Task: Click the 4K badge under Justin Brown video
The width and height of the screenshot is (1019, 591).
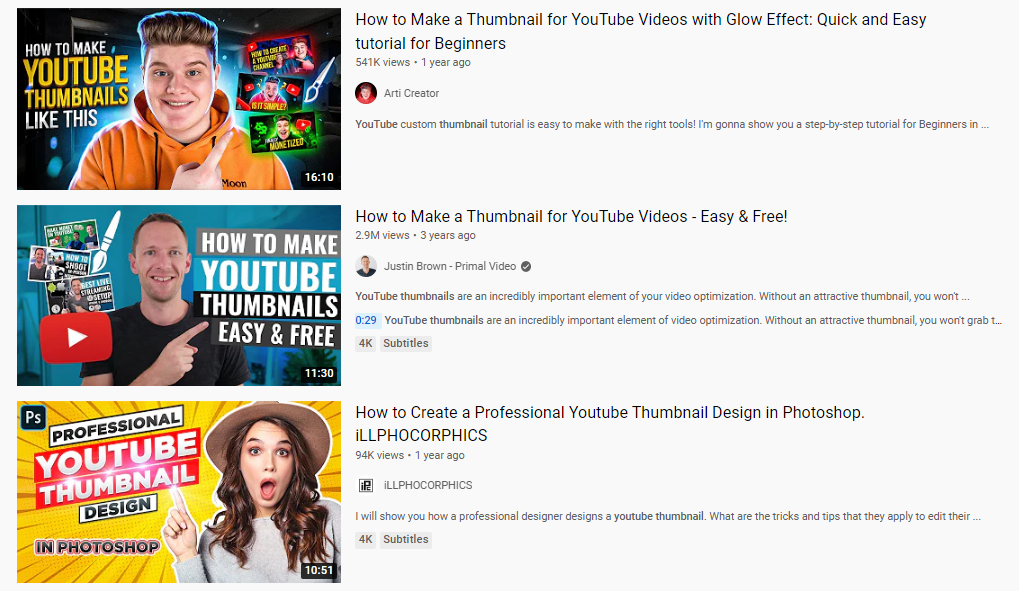Action: 366,343
